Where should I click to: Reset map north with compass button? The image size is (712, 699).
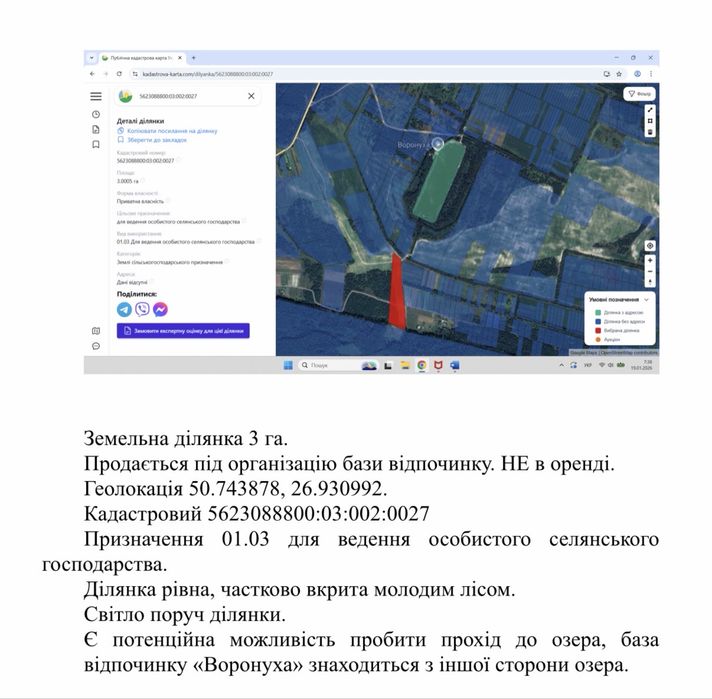(650, 282)
